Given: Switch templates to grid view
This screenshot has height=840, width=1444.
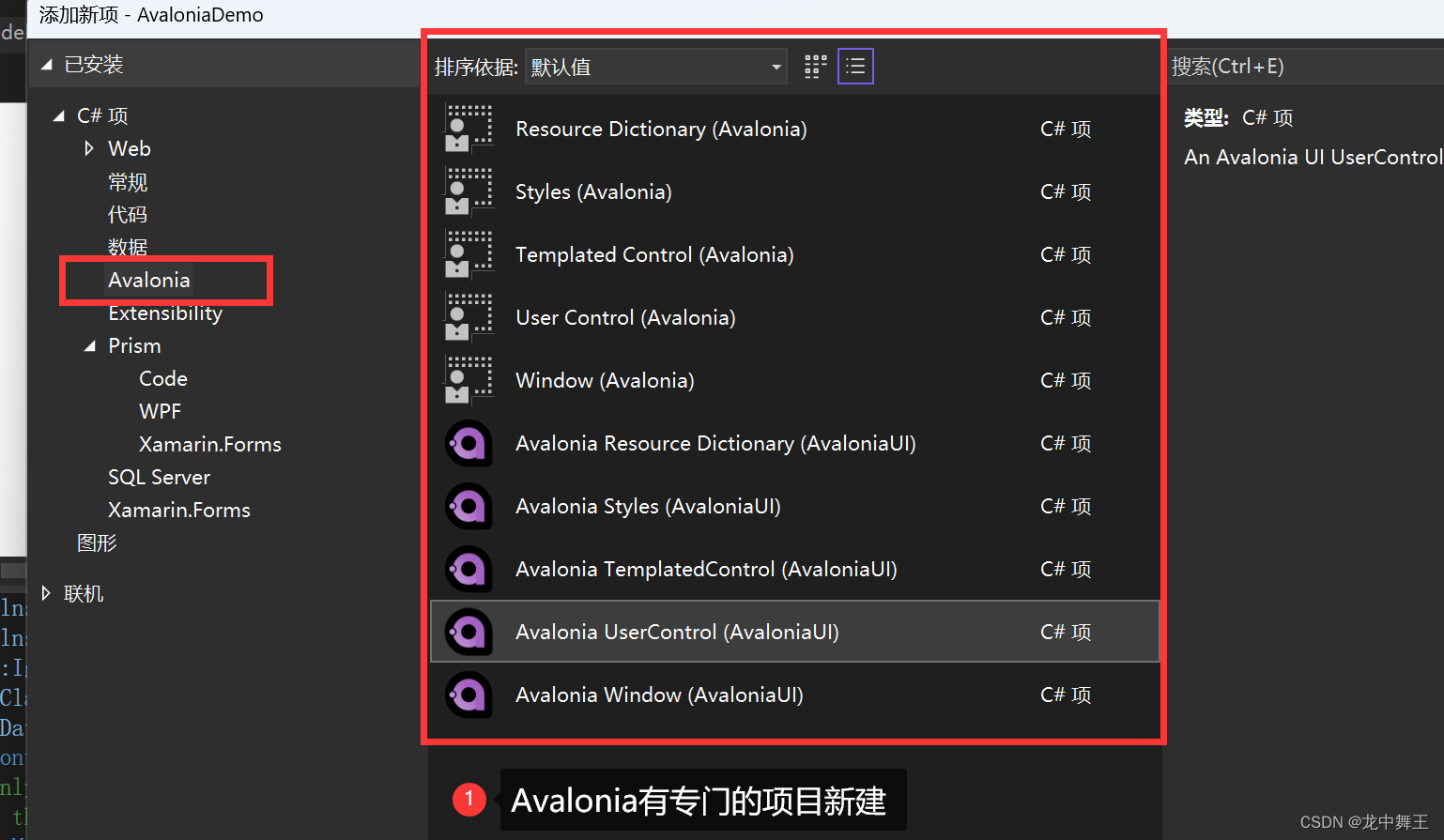Looking at the screenshot, I should [x=814, y=66].
